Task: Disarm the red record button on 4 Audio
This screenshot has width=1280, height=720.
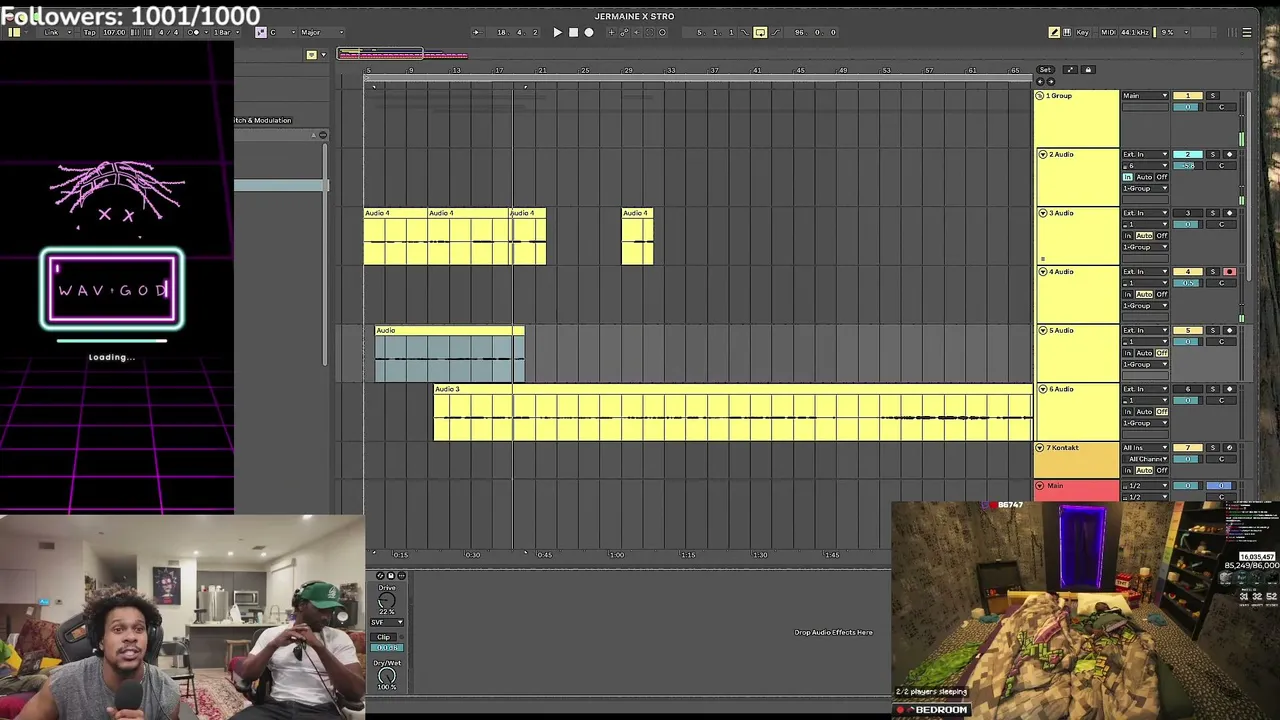Action: [1229, 272]
